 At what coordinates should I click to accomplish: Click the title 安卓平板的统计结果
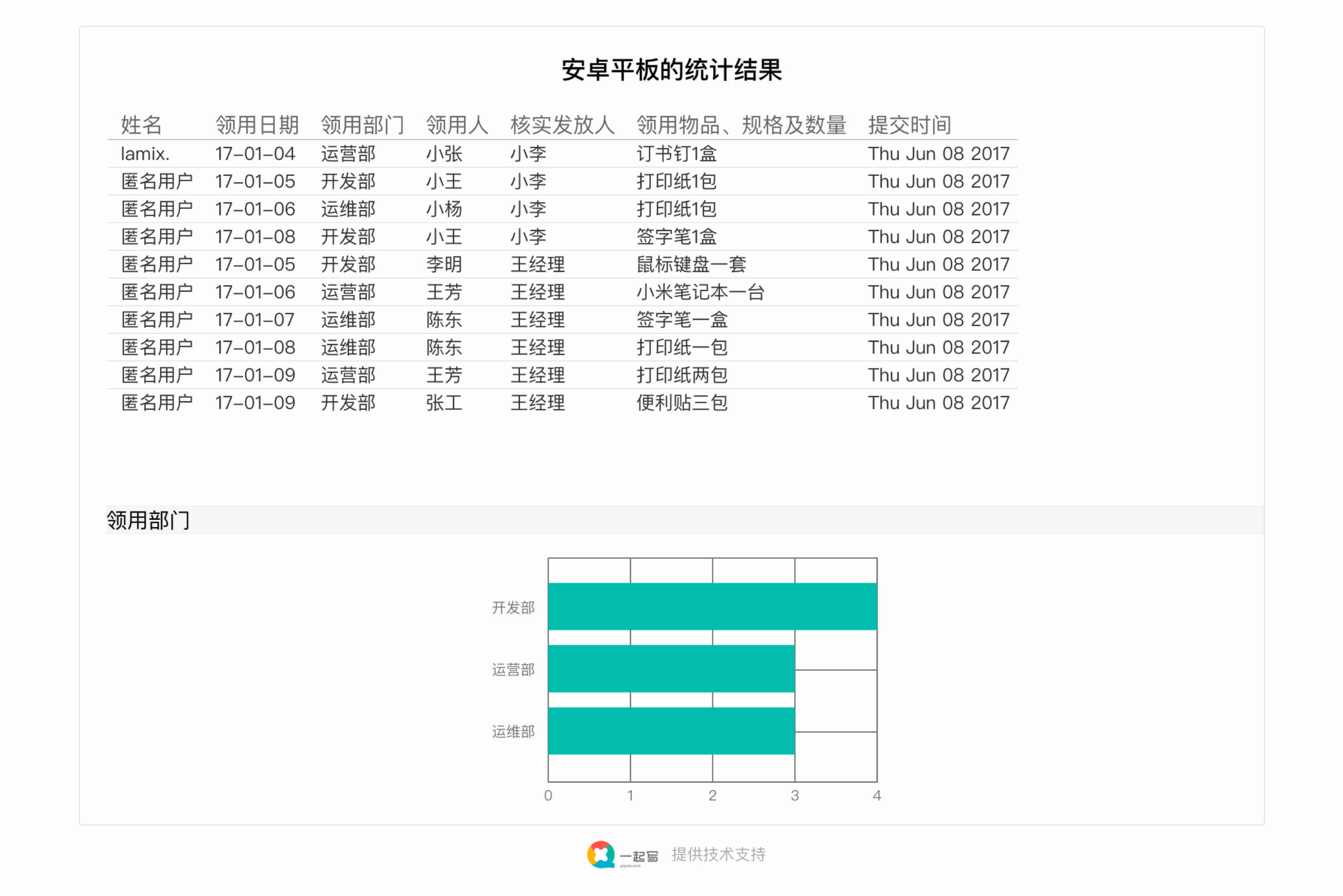(x=671, y=70)
